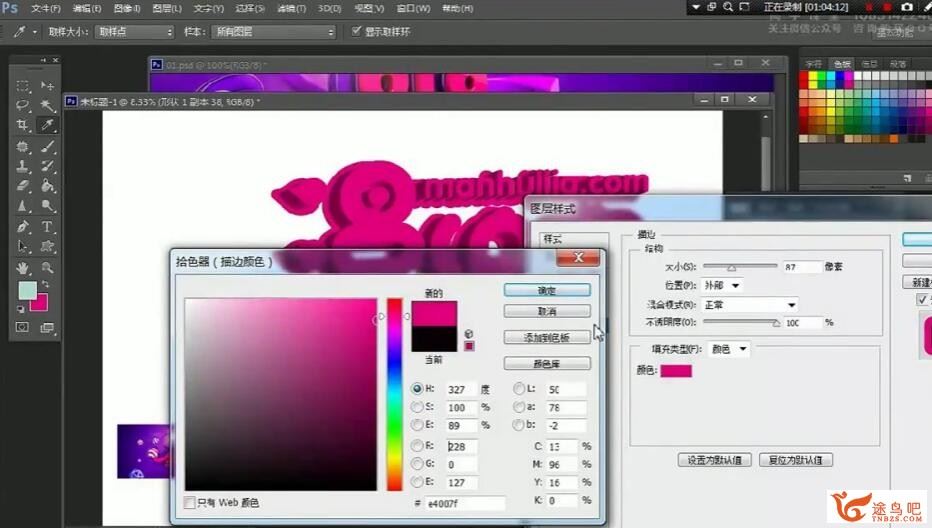Click the screen mode icon in toolbox

click(x=47, y=327)
